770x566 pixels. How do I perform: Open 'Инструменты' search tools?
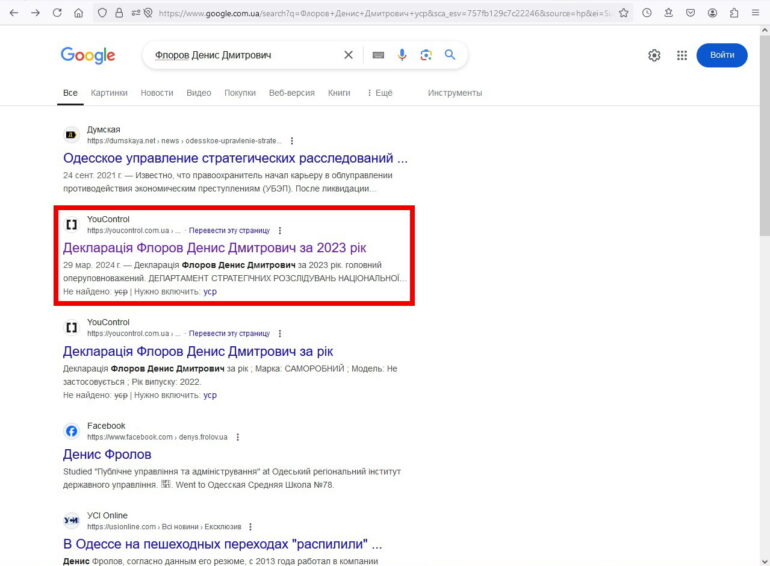(x=455, y=93)
